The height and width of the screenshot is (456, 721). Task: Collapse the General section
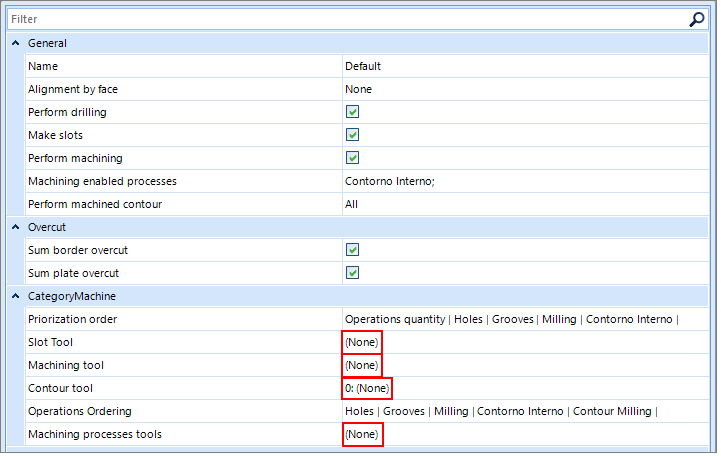tap(15, 44)
